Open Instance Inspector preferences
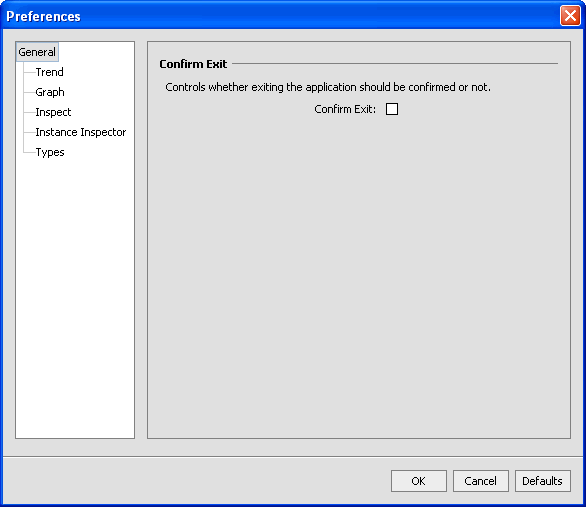Viewport: 586px width, 507px height. (81, 132)
